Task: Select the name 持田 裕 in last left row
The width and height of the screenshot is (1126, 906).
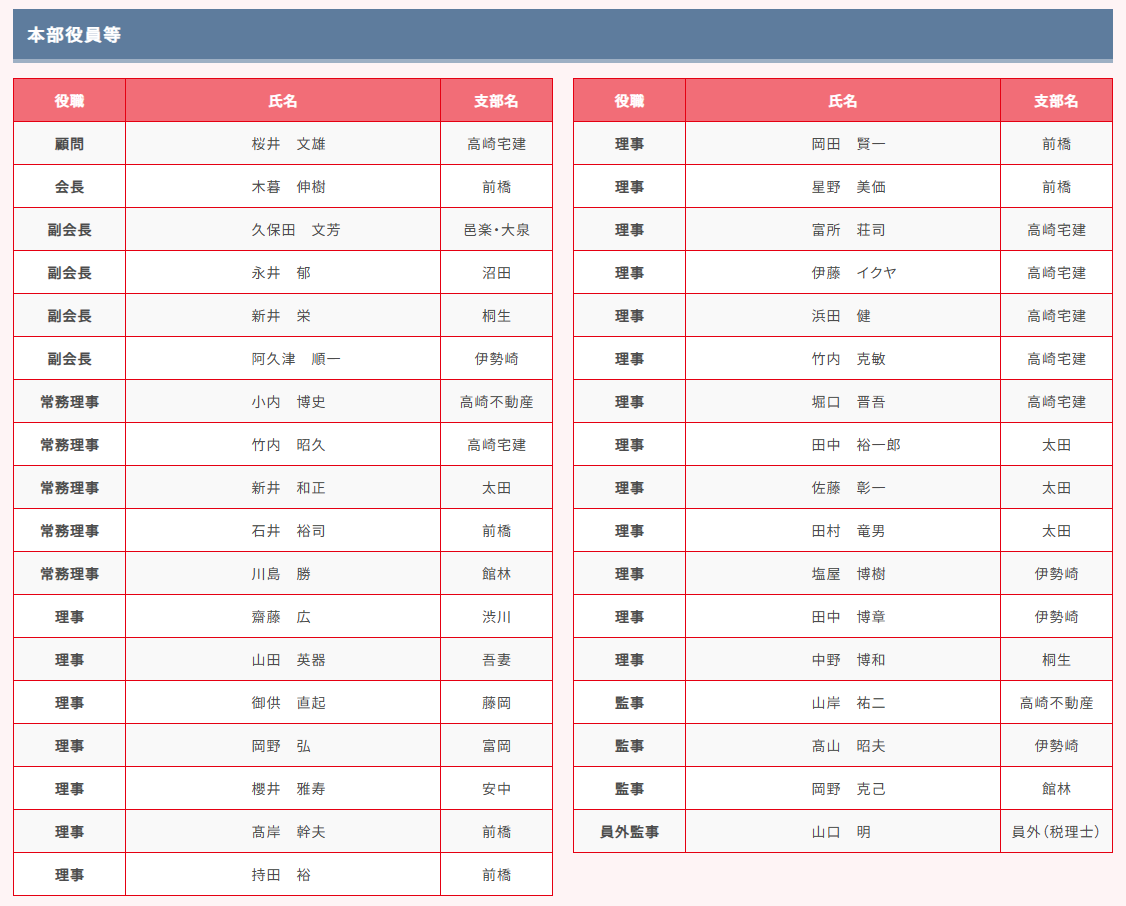Action: pyautogui.click(x=281, y=874)
